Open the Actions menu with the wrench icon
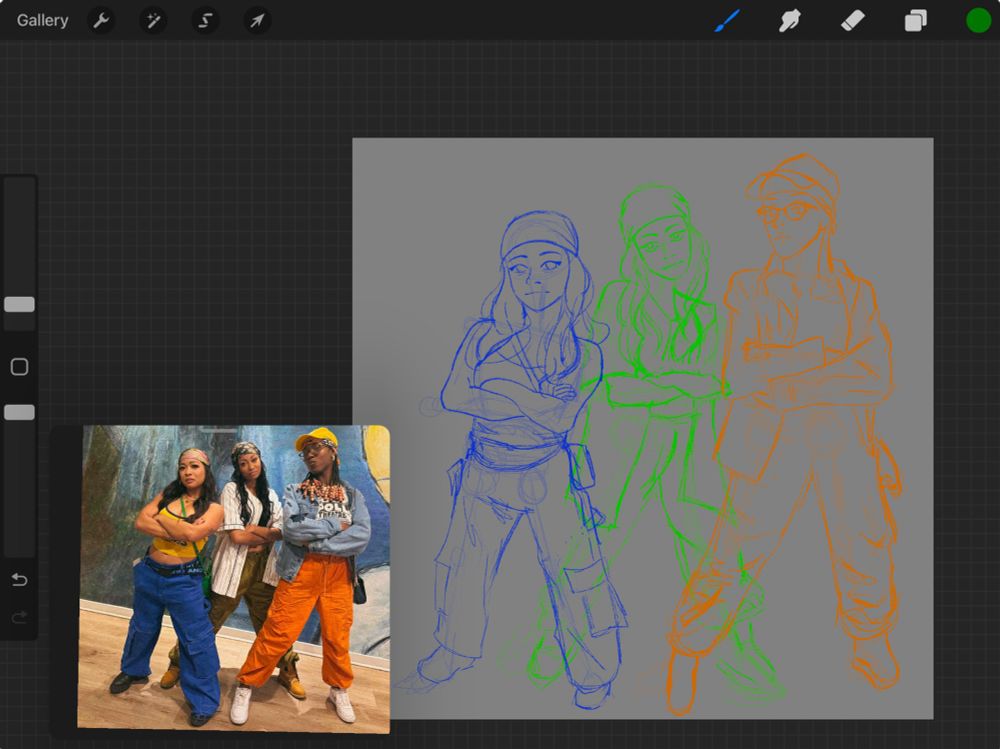Screen dimensions: 1000x749 [100, 20]
